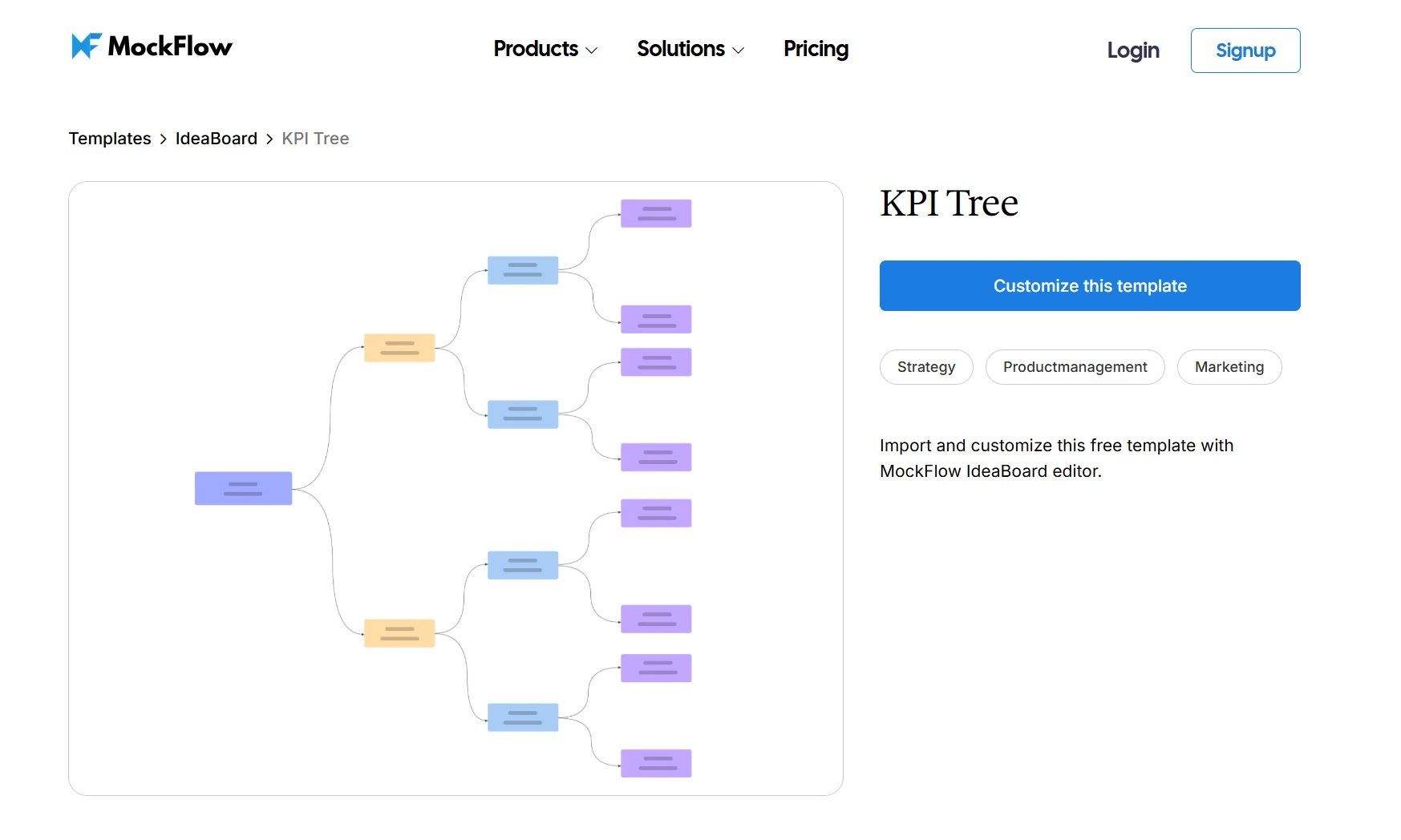Click the Signup button
This screenshot has width=1401, height=840.
point(1245,50)
